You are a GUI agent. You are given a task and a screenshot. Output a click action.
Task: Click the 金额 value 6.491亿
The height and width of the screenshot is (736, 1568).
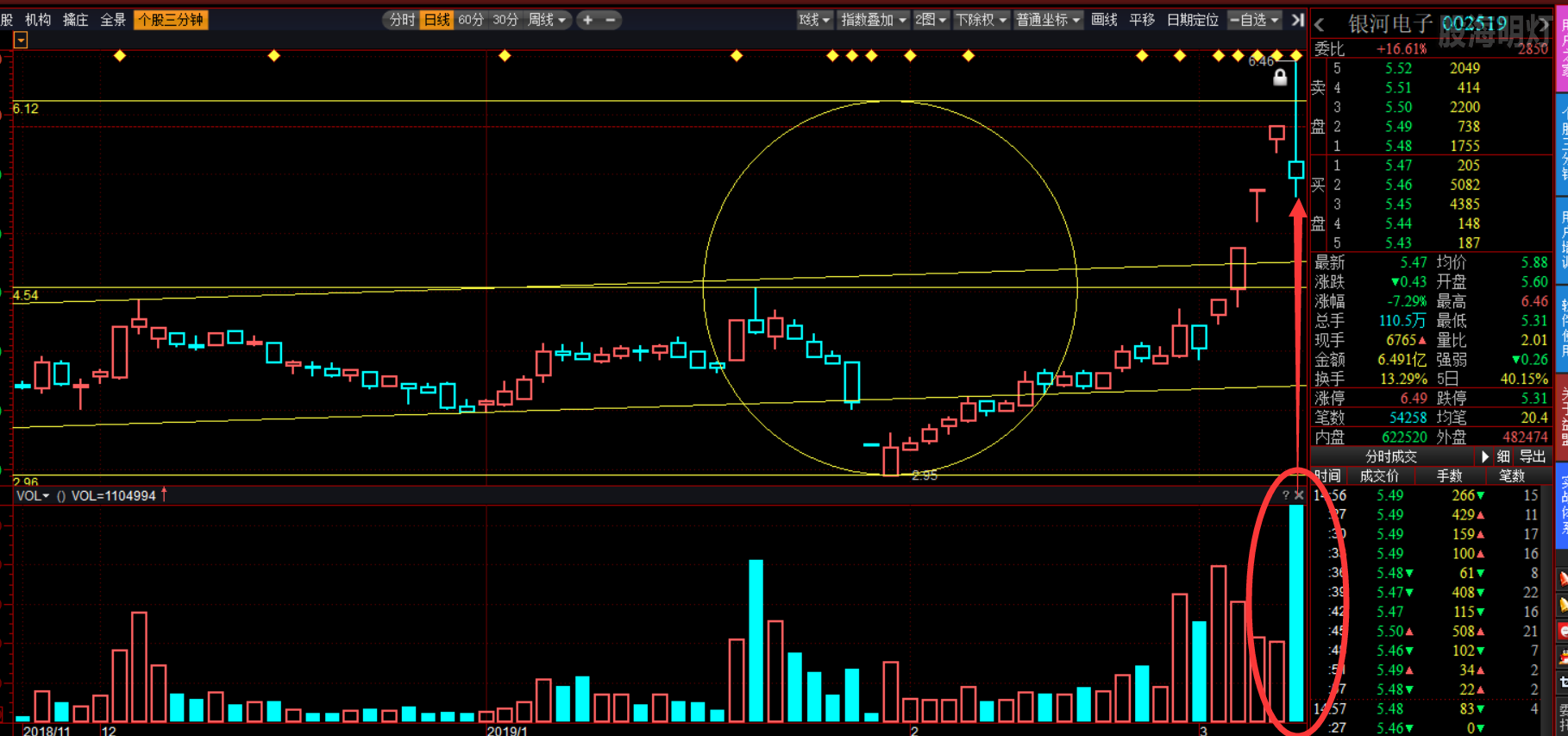[x=1402, y=359]
